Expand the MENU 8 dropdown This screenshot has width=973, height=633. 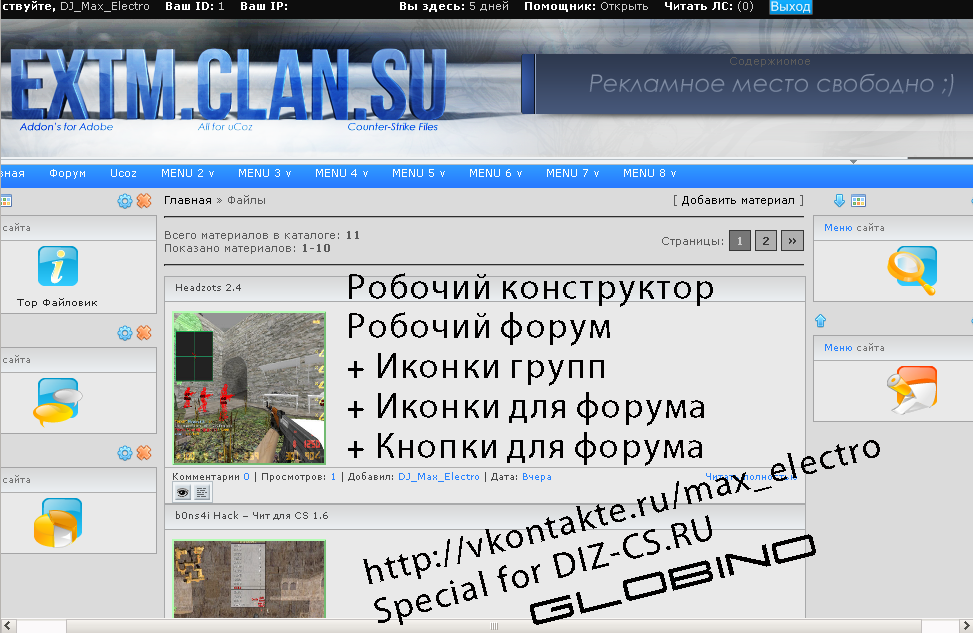coord(649,173)
